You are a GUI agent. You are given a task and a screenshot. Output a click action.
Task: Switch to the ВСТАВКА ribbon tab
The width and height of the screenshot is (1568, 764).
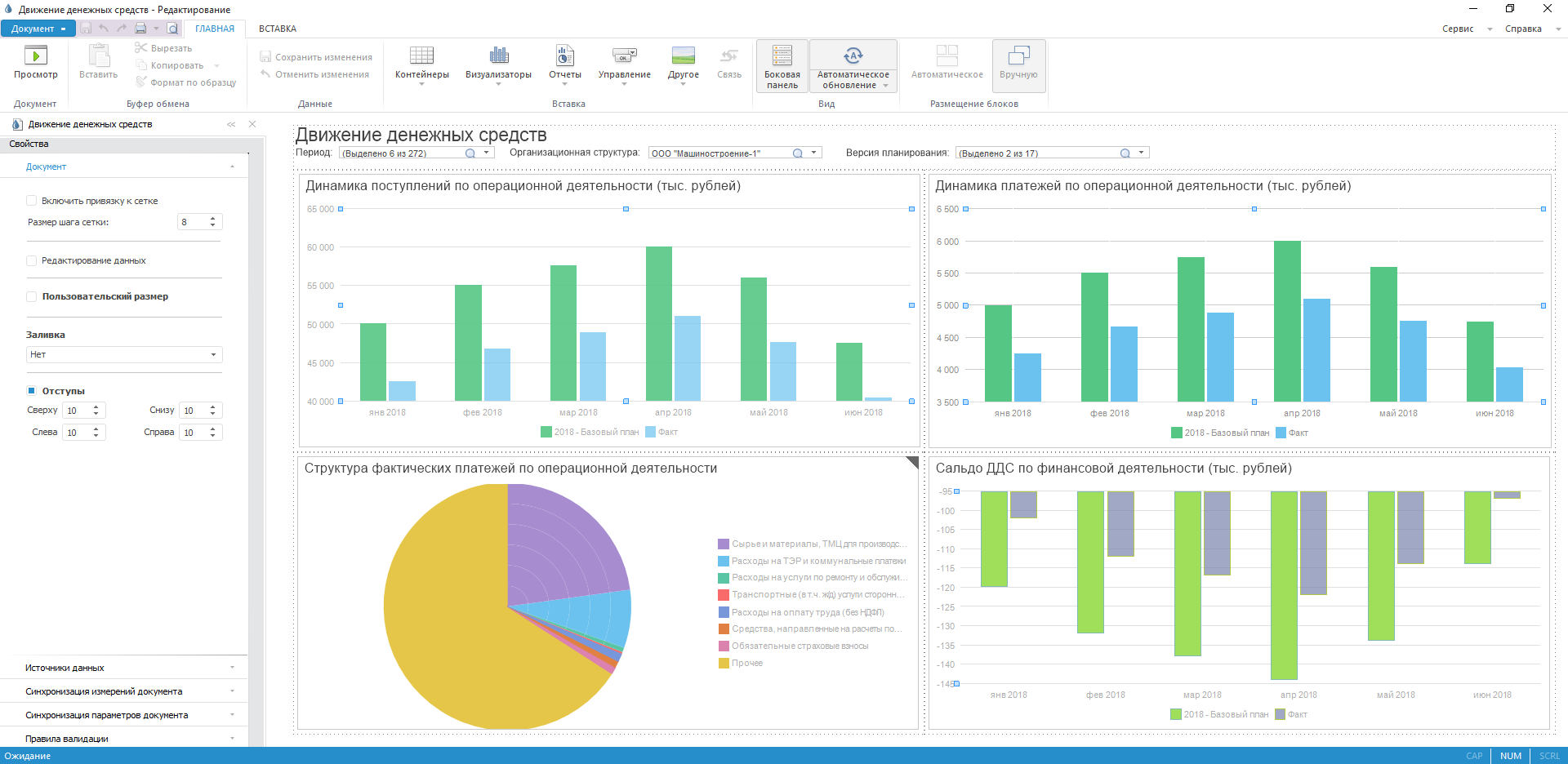click(x=278, y=29)
